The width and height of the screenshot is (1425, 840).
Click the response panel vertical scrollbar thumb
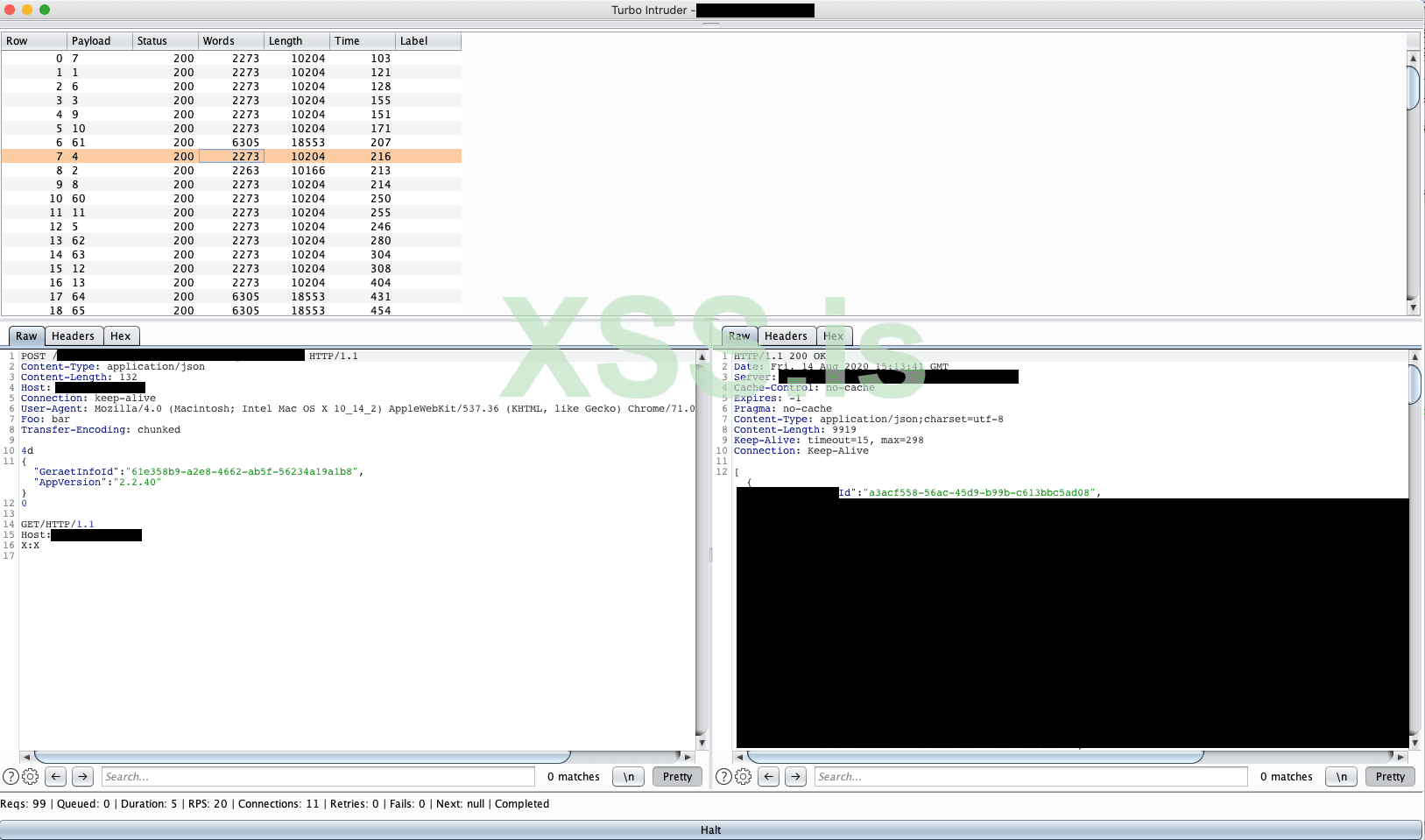click(x=1414, y=385)
